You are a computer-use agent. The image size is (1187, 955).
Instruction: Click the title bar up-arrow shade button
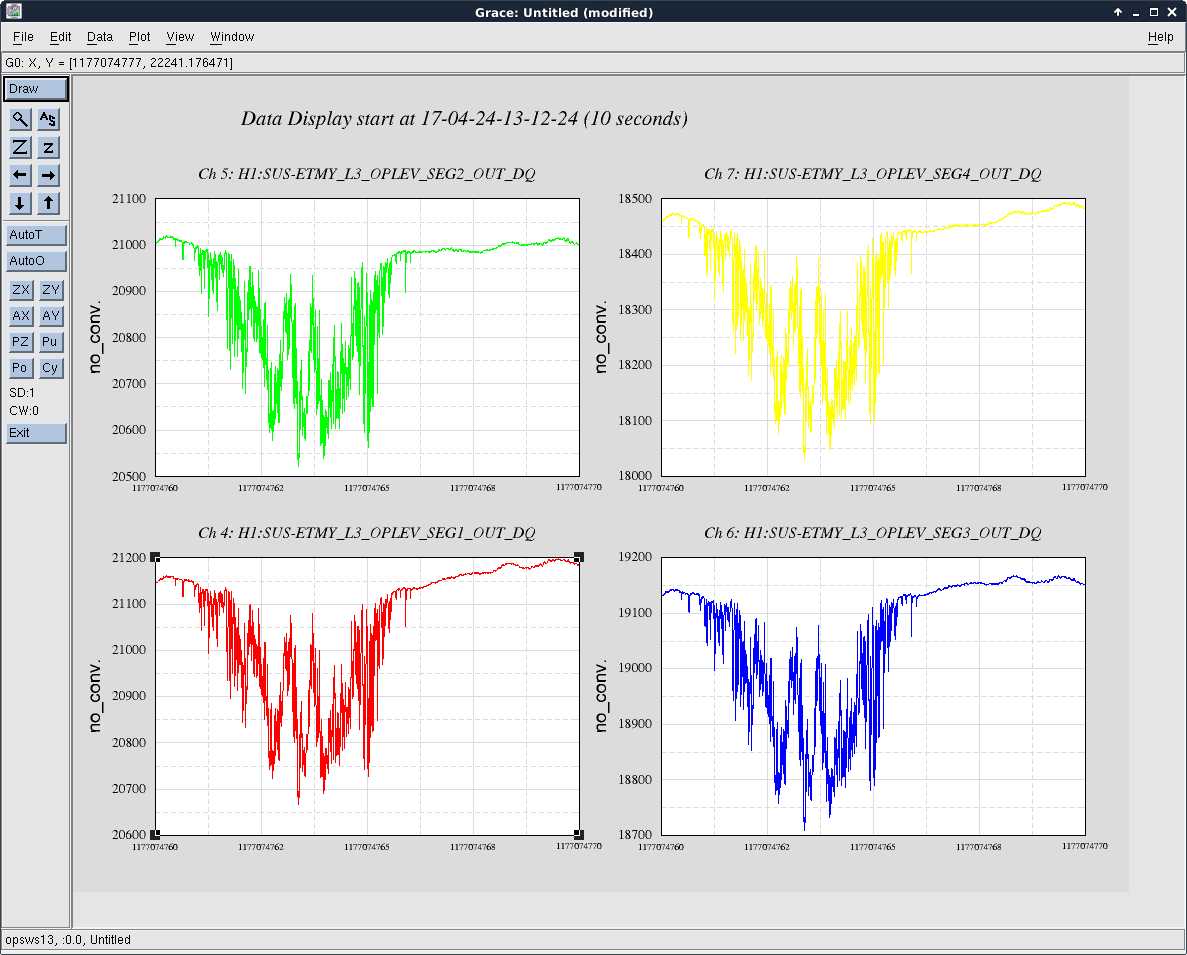click(x=1117, y=12)
